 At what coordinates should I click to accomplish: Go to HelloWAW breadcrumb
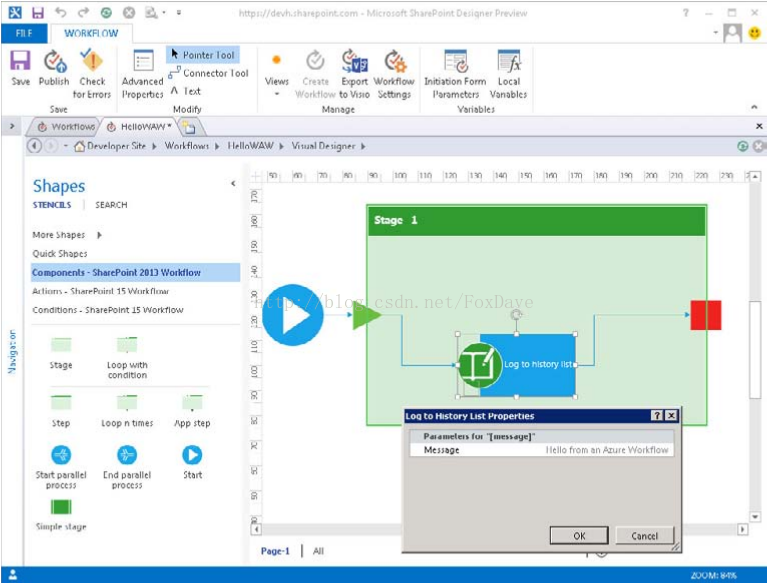pos(250,146)
